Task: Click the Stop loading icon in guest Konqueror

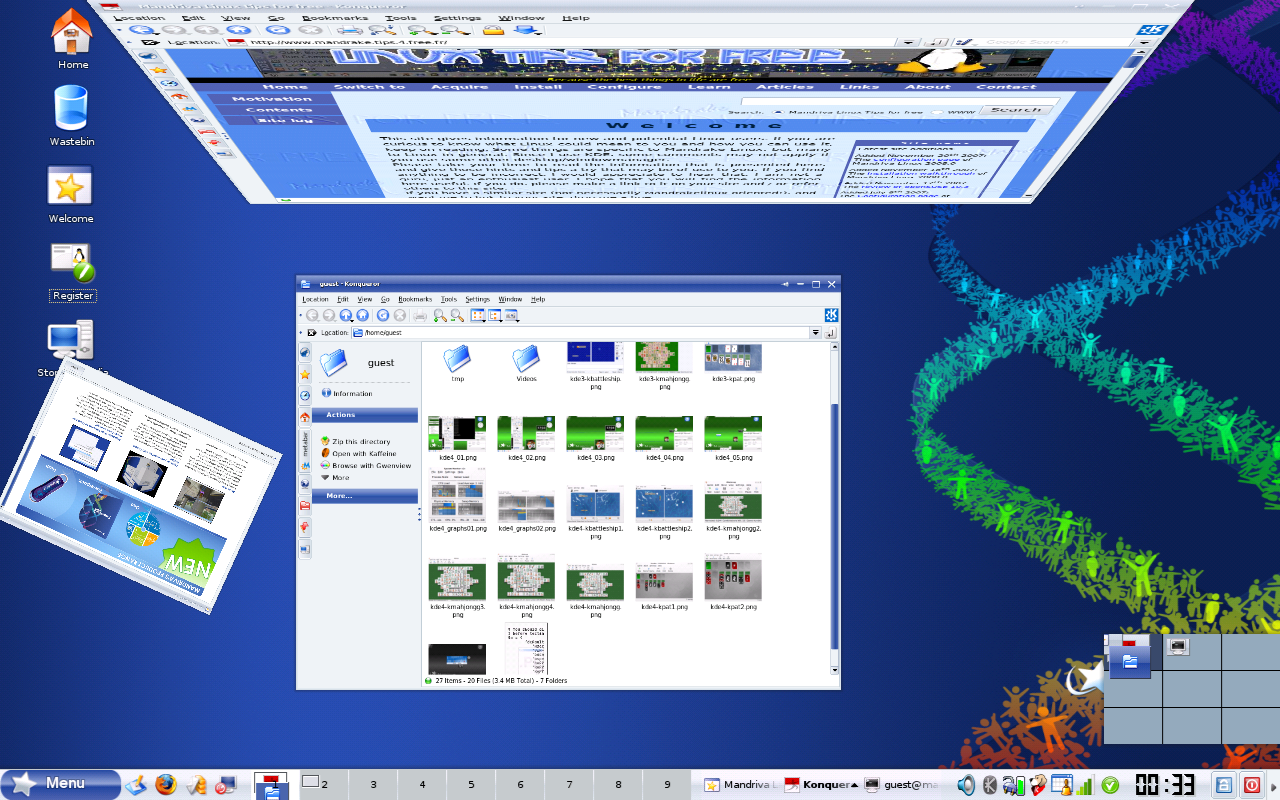Action: coord(400,315)
